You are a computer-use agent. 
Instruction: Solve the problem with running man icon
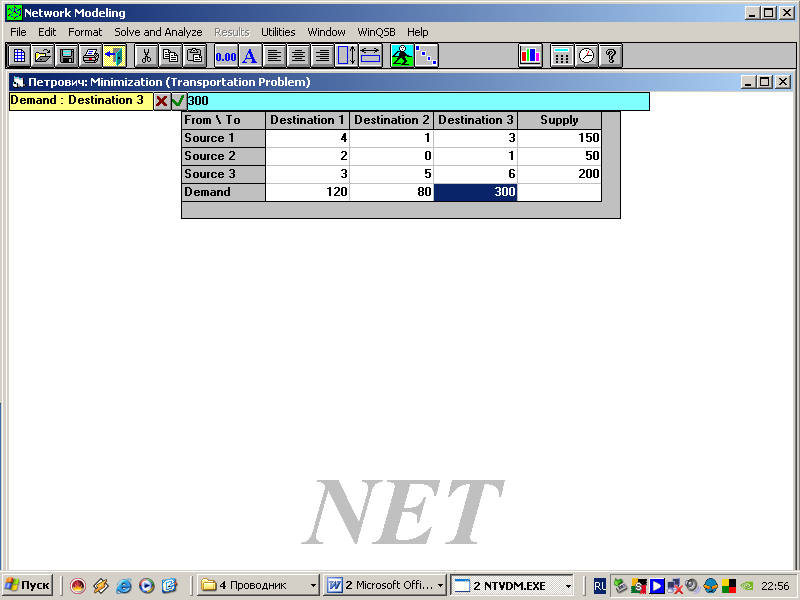(x=402, y=56)
